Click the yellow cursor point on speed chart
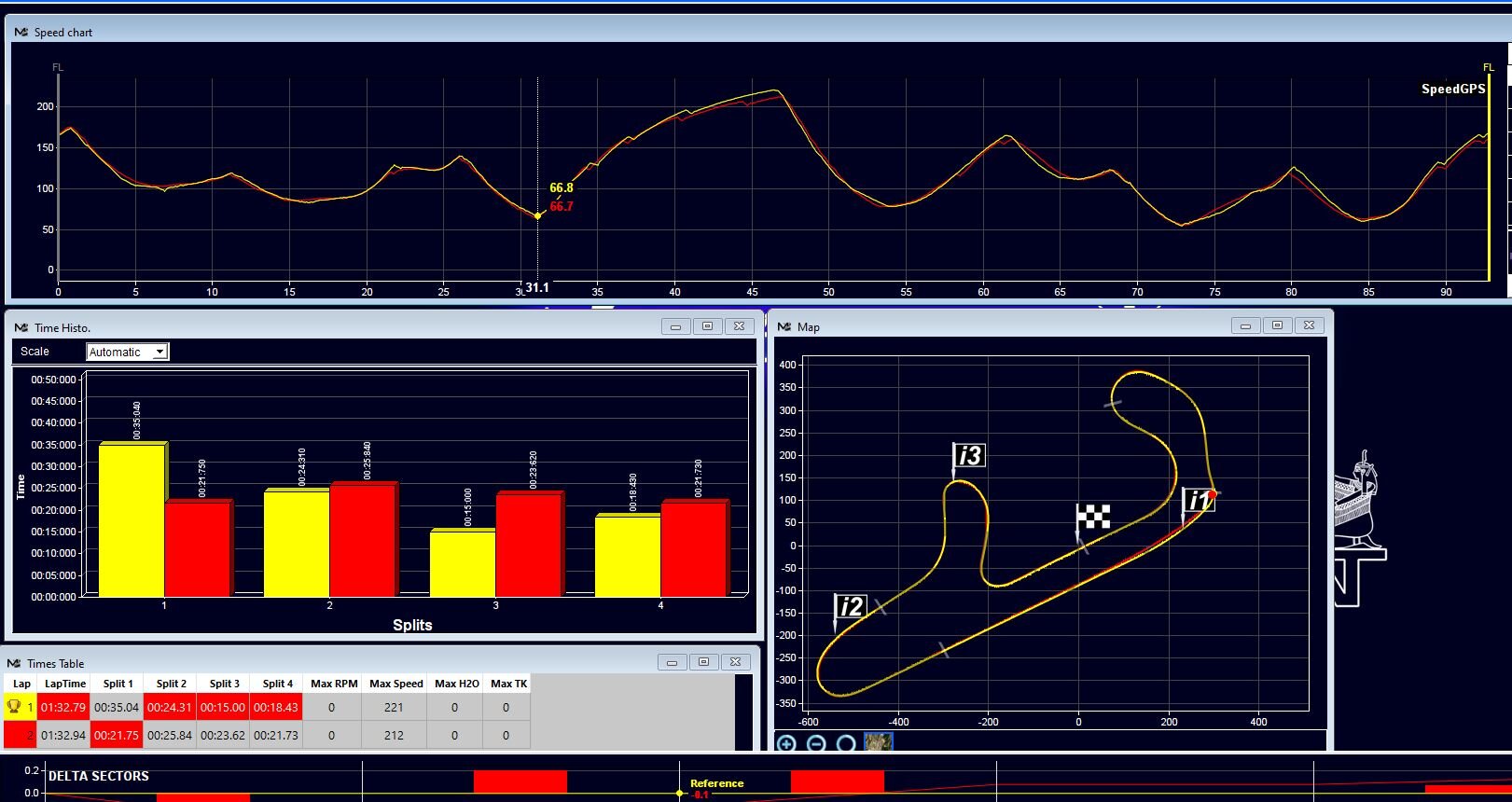Image resolution: width=1512 pixels, height=802 pixels. [537, 215]
